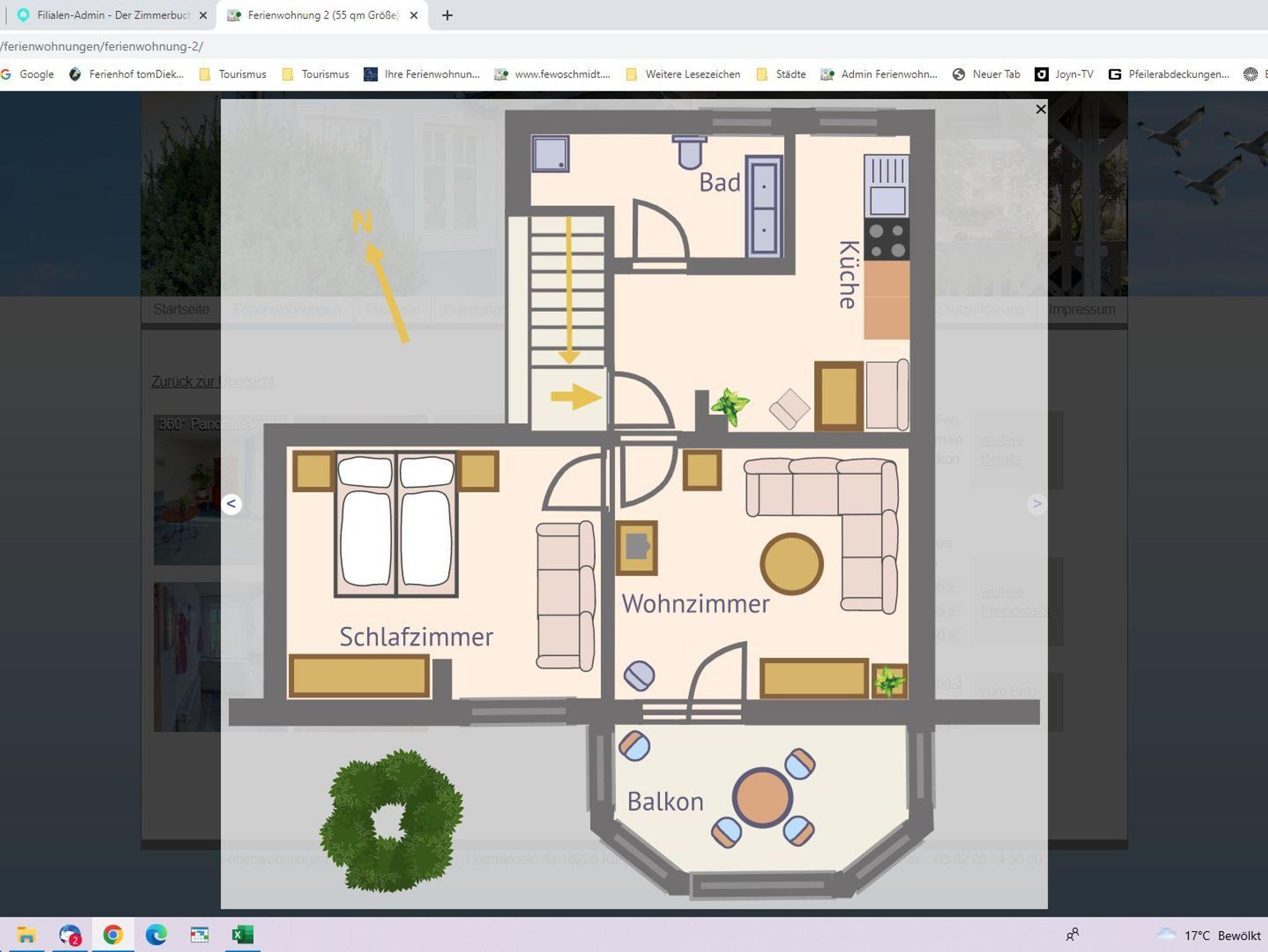
Task: Expand the Städte bookmarks folder
Action: point(781,74)
